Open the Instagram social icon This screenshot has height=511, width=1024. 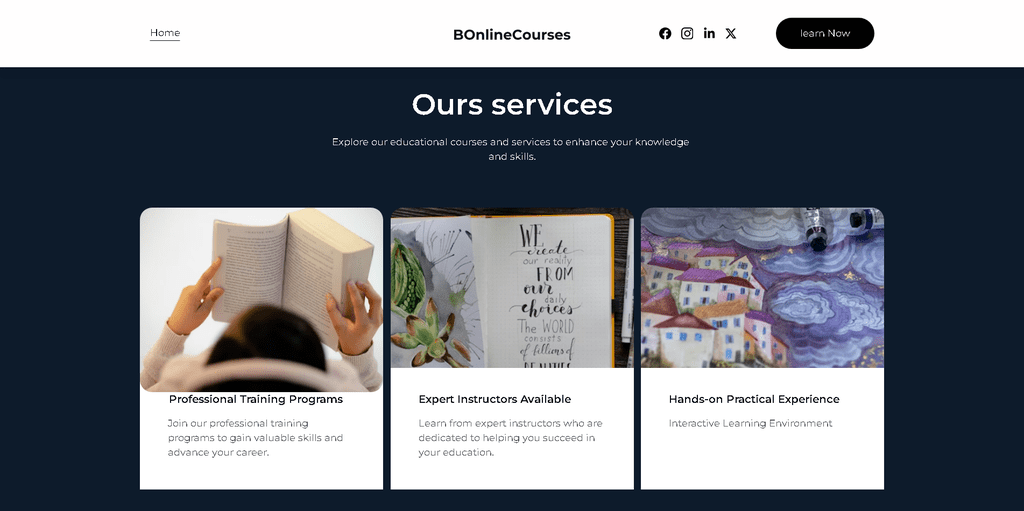687,33
